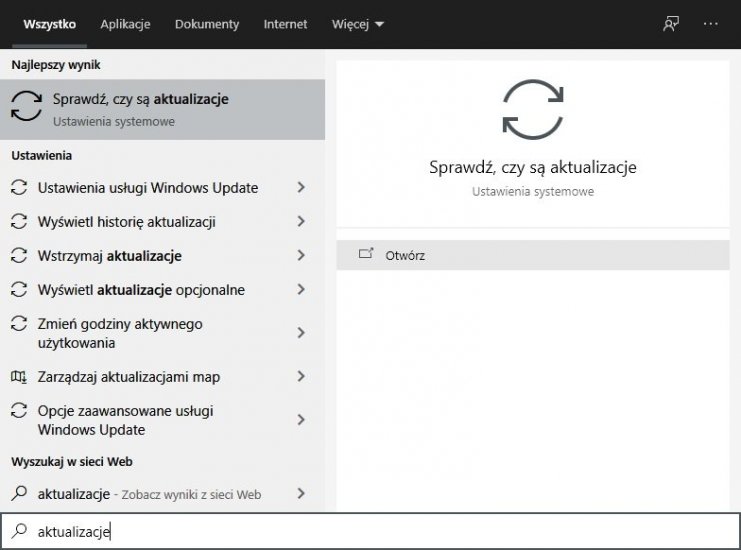The height and width of the screenshot is (550, 741).
Task: Click the open icon next to Otwórz
Action: [366, 255]
